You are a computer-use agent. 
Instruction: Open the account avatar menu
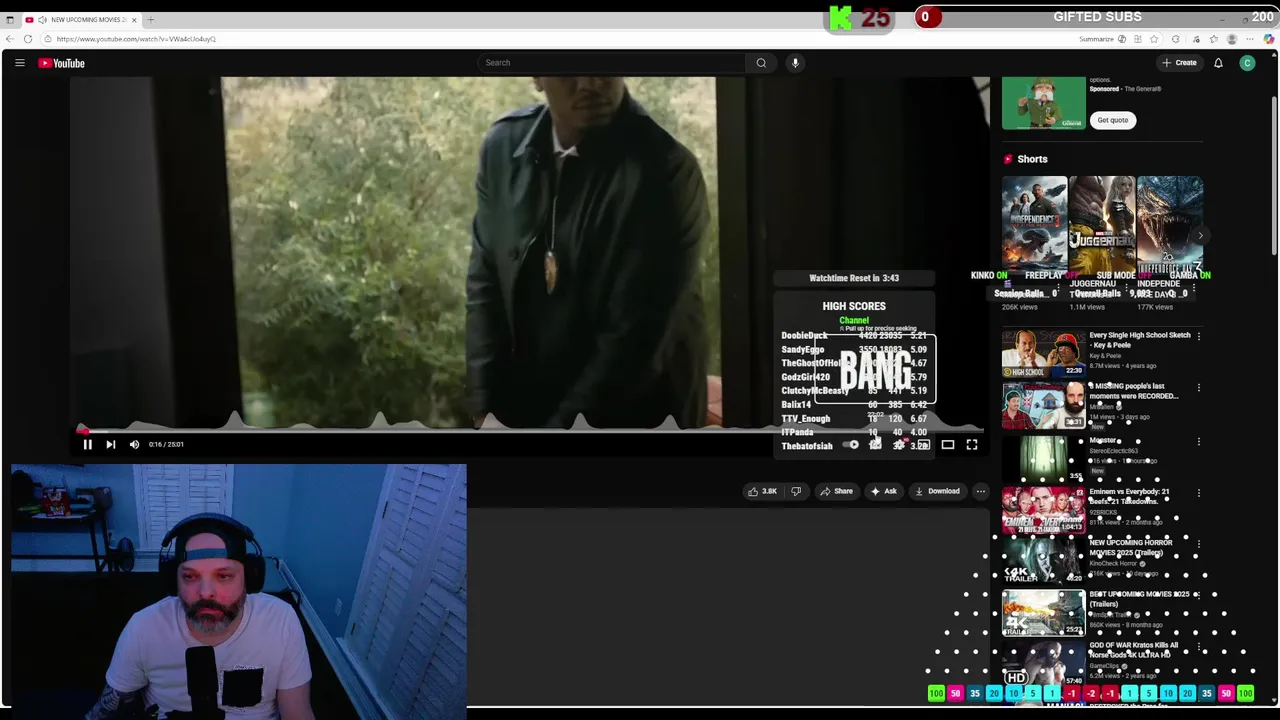pyautogui.click(x=1247, y=63)
